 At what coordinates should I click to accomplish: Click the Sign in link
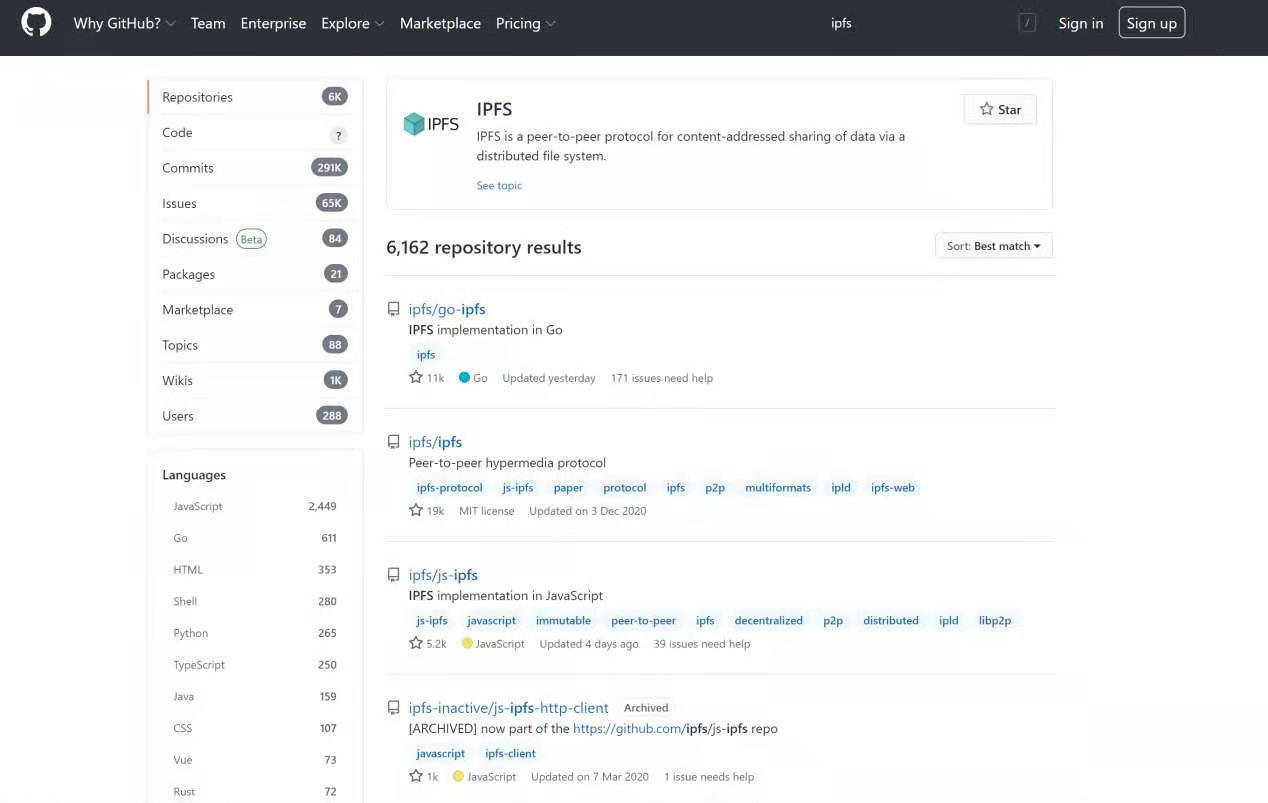1081,23
